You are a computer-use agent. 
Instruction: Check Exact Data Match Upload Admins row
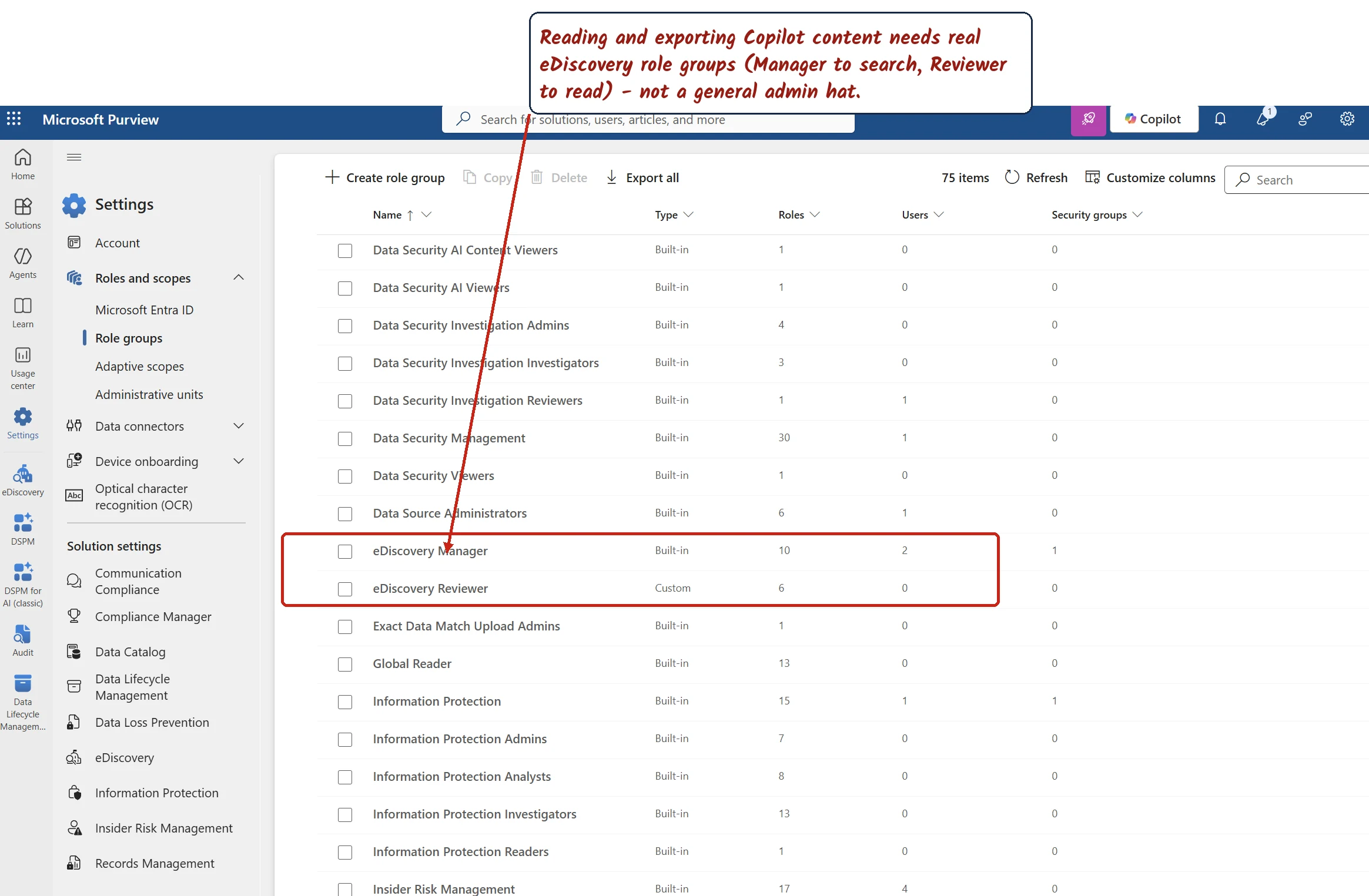[x=345, y=627]
